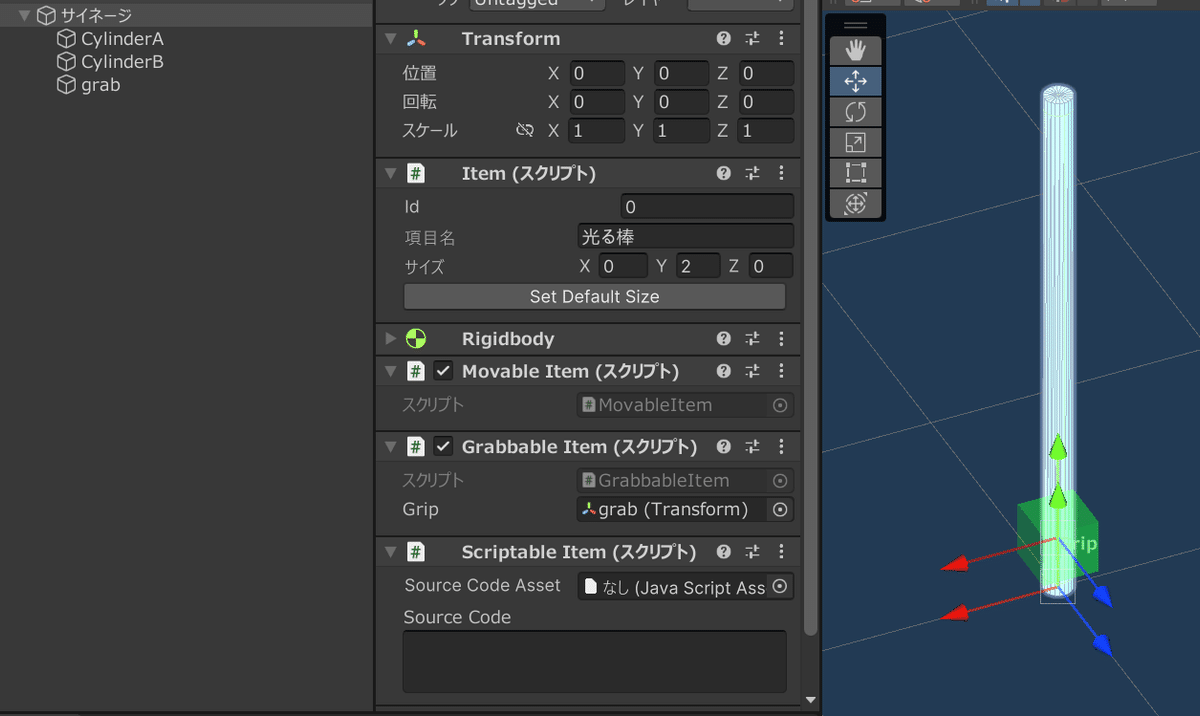Click the Id input field
The image size is (1200, 716).
pyautogui.click(x=707, y=208)
